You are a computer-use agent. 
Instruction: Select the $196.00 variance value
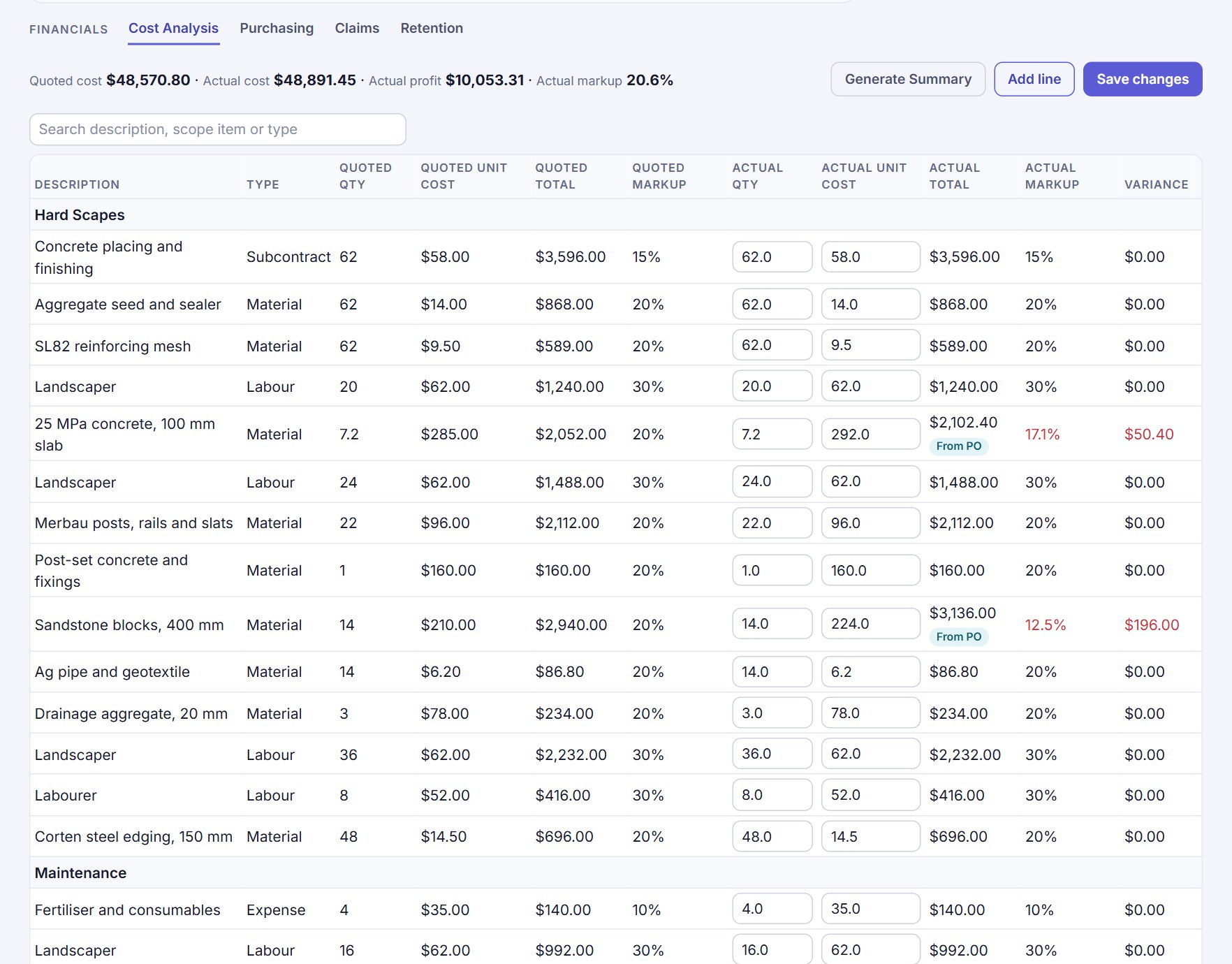pyautogui.click(x=1152, y=625)
